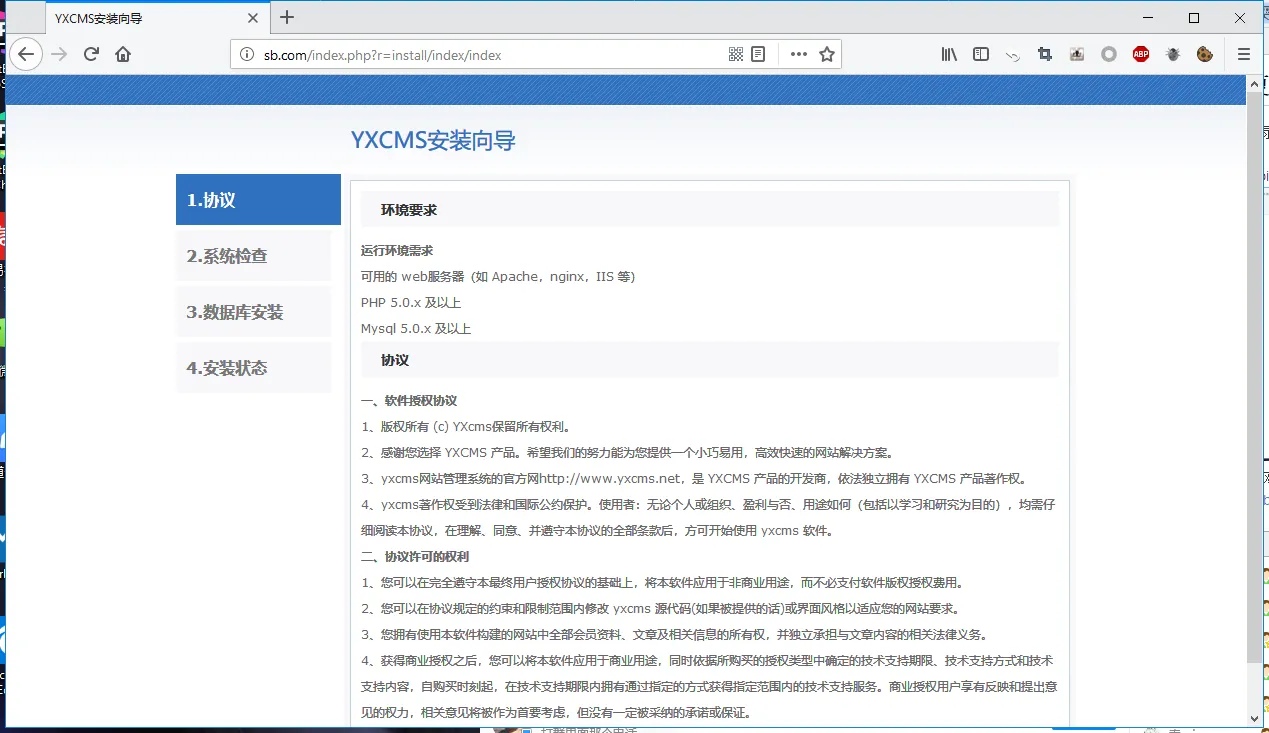1269x733 pixels.
Task: Click the URL address field
Action: (x=480, y=55)
